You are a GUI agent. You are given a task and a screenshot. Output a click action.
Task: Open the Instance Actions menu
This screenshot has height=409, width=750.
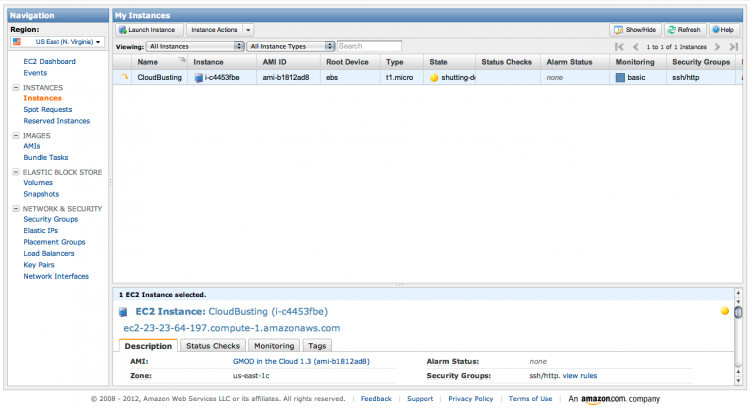(x=214, y=30)
